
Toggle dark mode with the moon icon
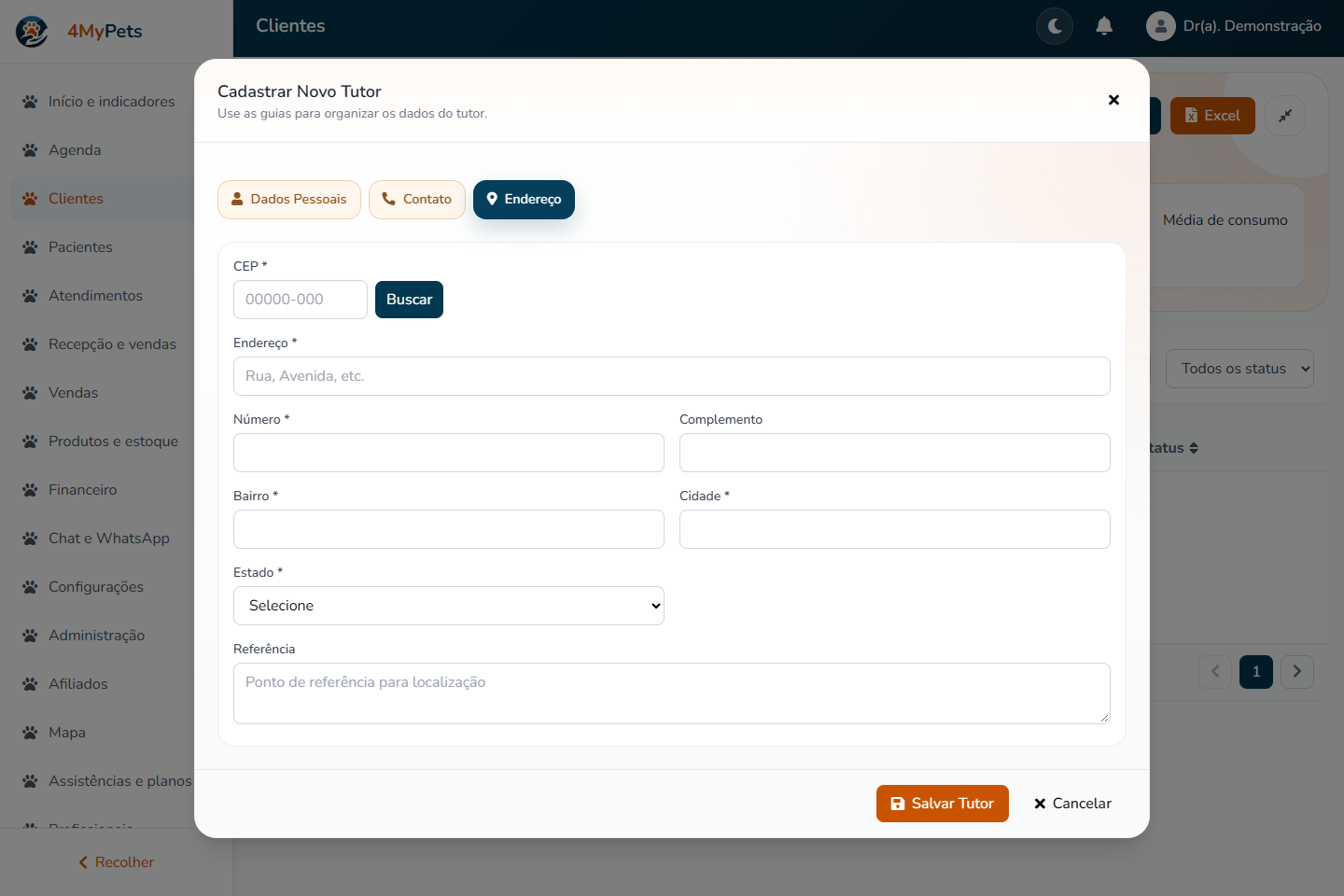coord(1055,26)
